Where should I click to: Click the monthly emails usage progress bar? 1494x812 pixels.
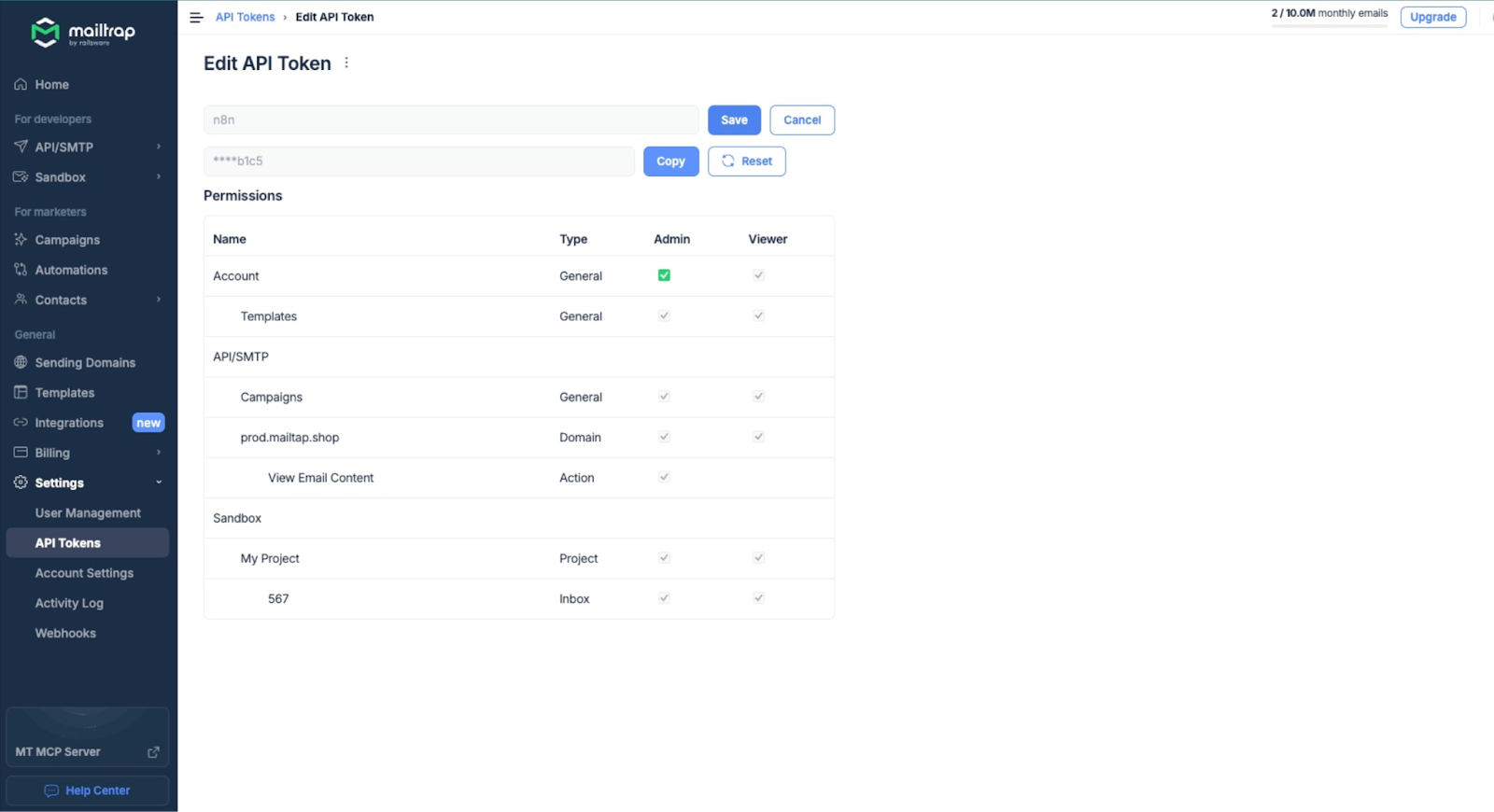coord(1329,25)
